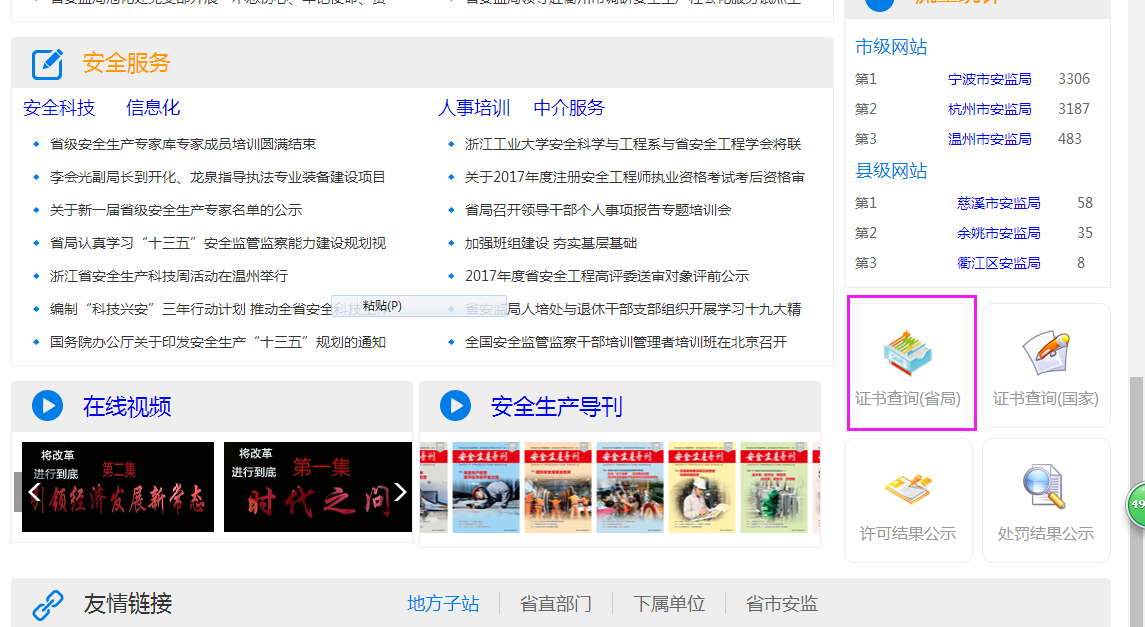The height and width of the screenshot is (627, 1145).
Task: Open 李会光副局长到开化、龙泉指导执法 article
Action: [x=218, y=177]
